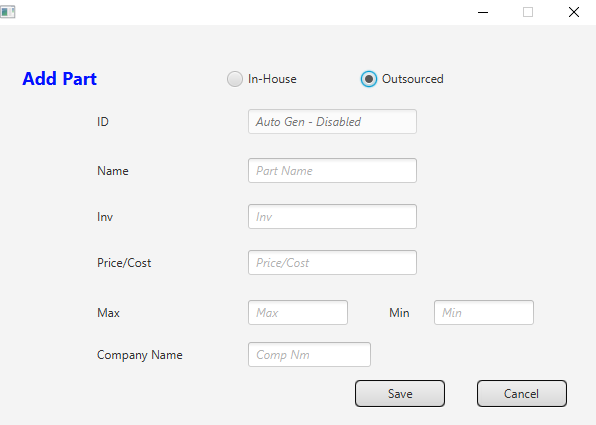Focus the Part Name text field
Image resolution: width=596 pixels, height=425 pixels.
point(332,171)
